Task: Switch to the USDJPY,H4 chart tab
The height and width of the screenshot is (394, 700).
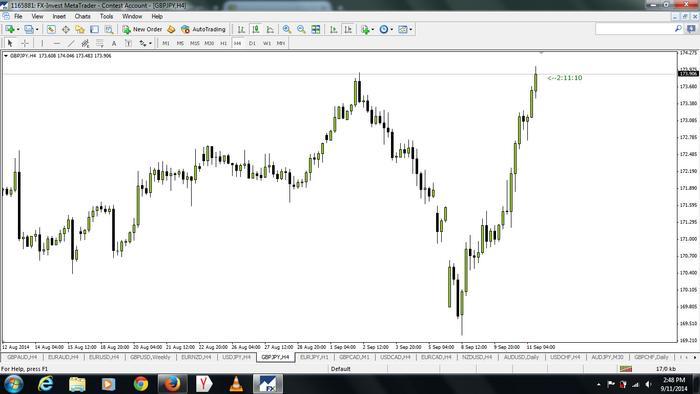Action: coord(237,357)
